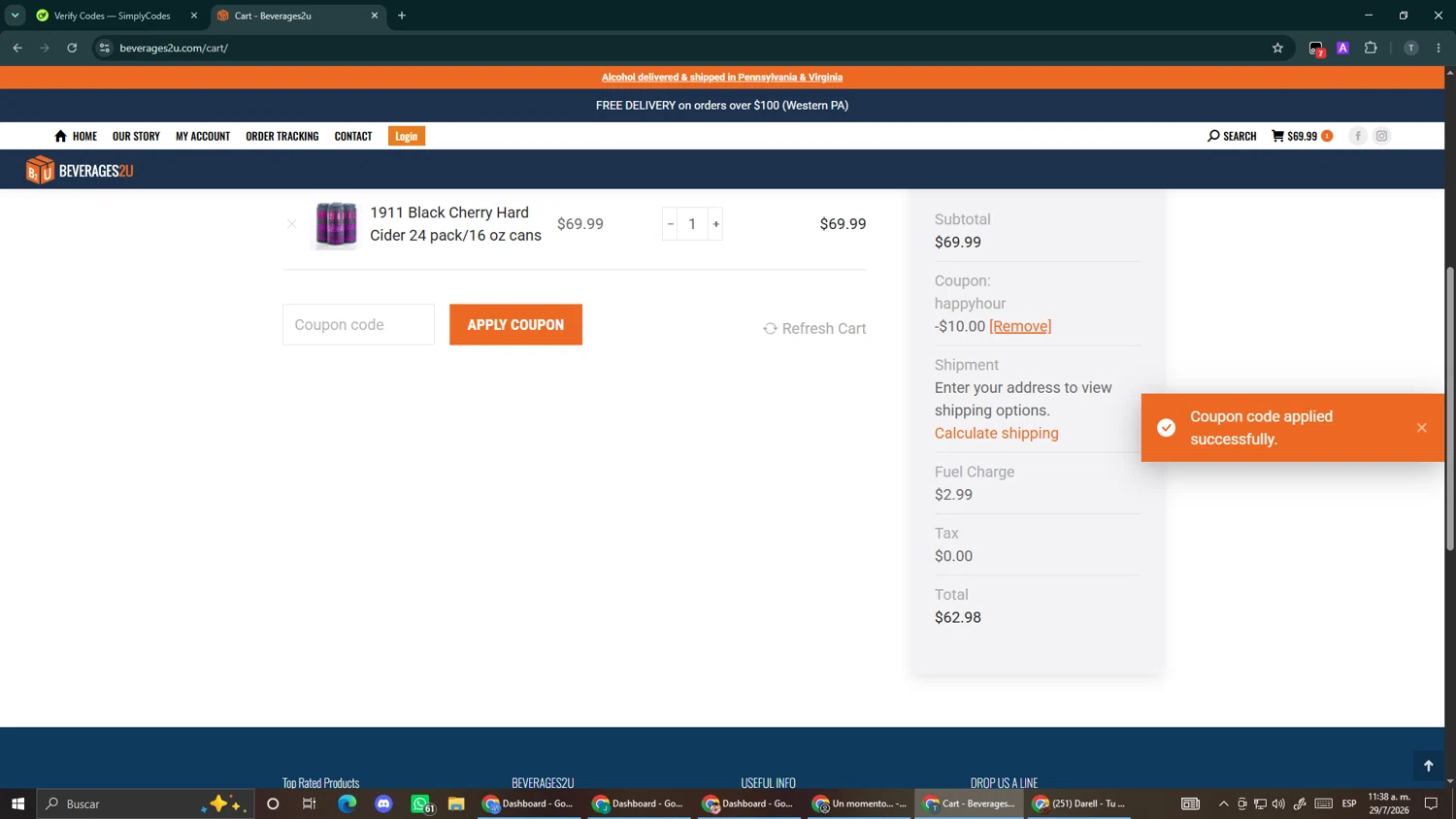Open the ESP language indicator
1456x819 pixels.
(1349, 803)
